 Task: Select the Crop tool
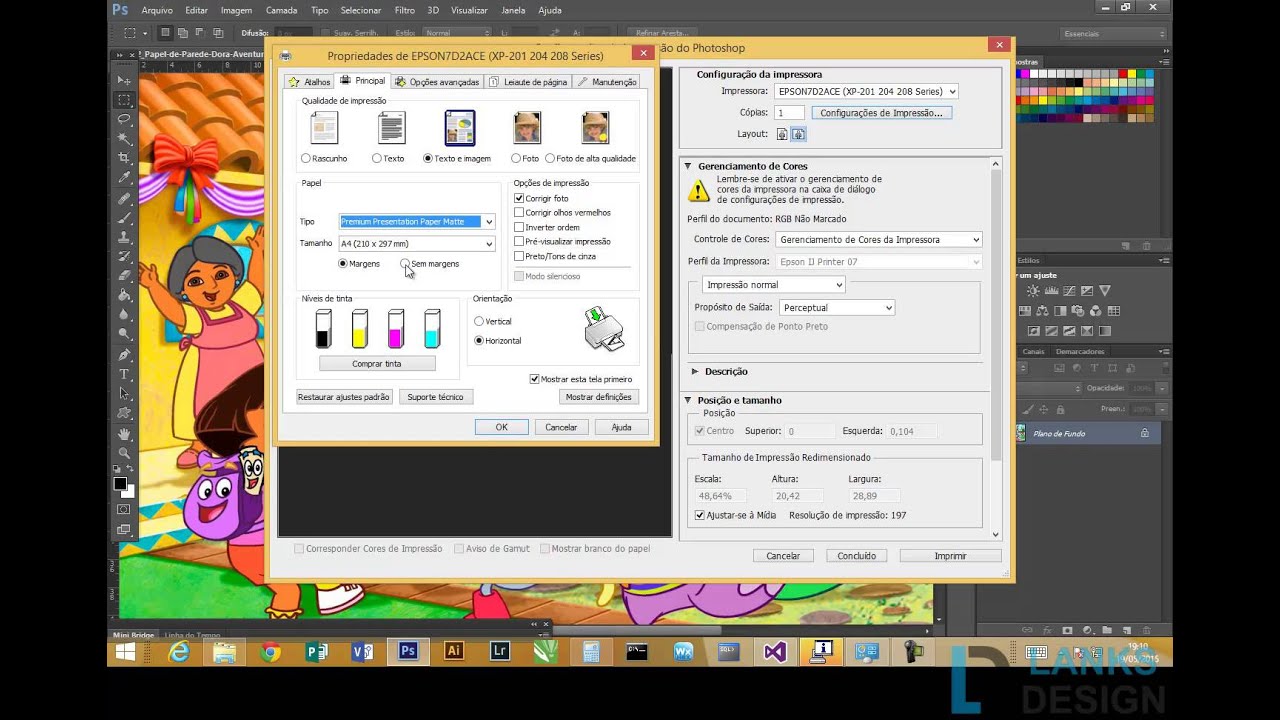pos(124,158)
